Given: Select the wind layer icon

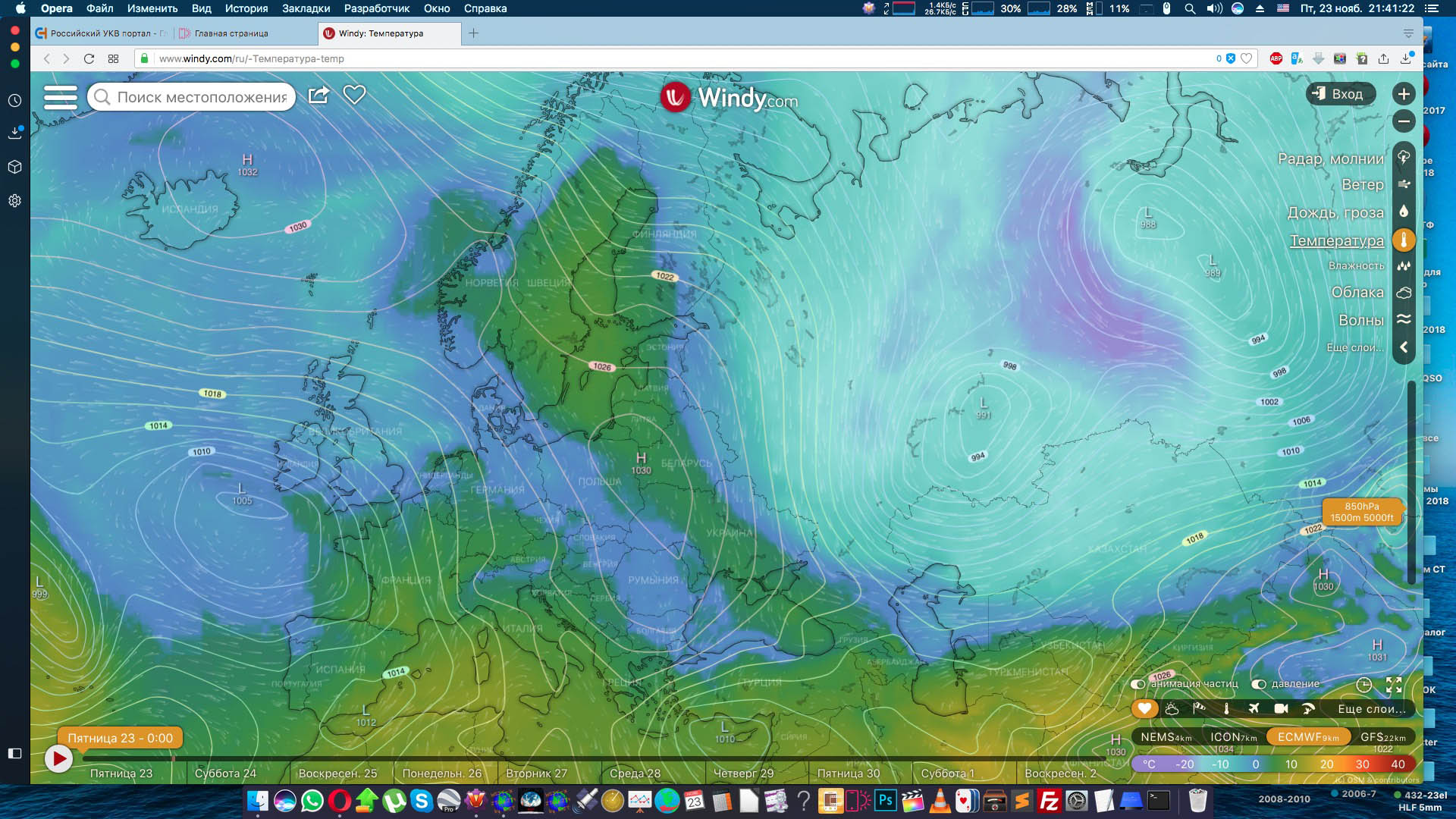Looking at the screenshot, I should click(x=1404, y=184).
